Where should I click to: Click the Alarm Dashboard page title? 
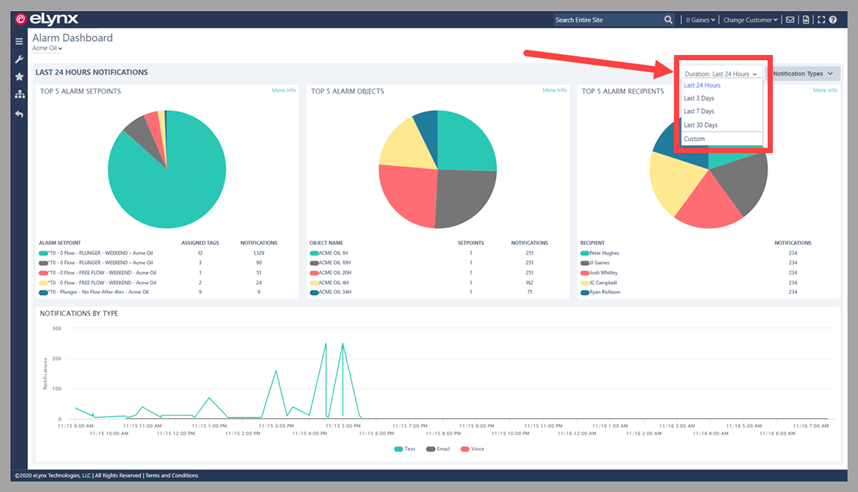coord(72,38)
